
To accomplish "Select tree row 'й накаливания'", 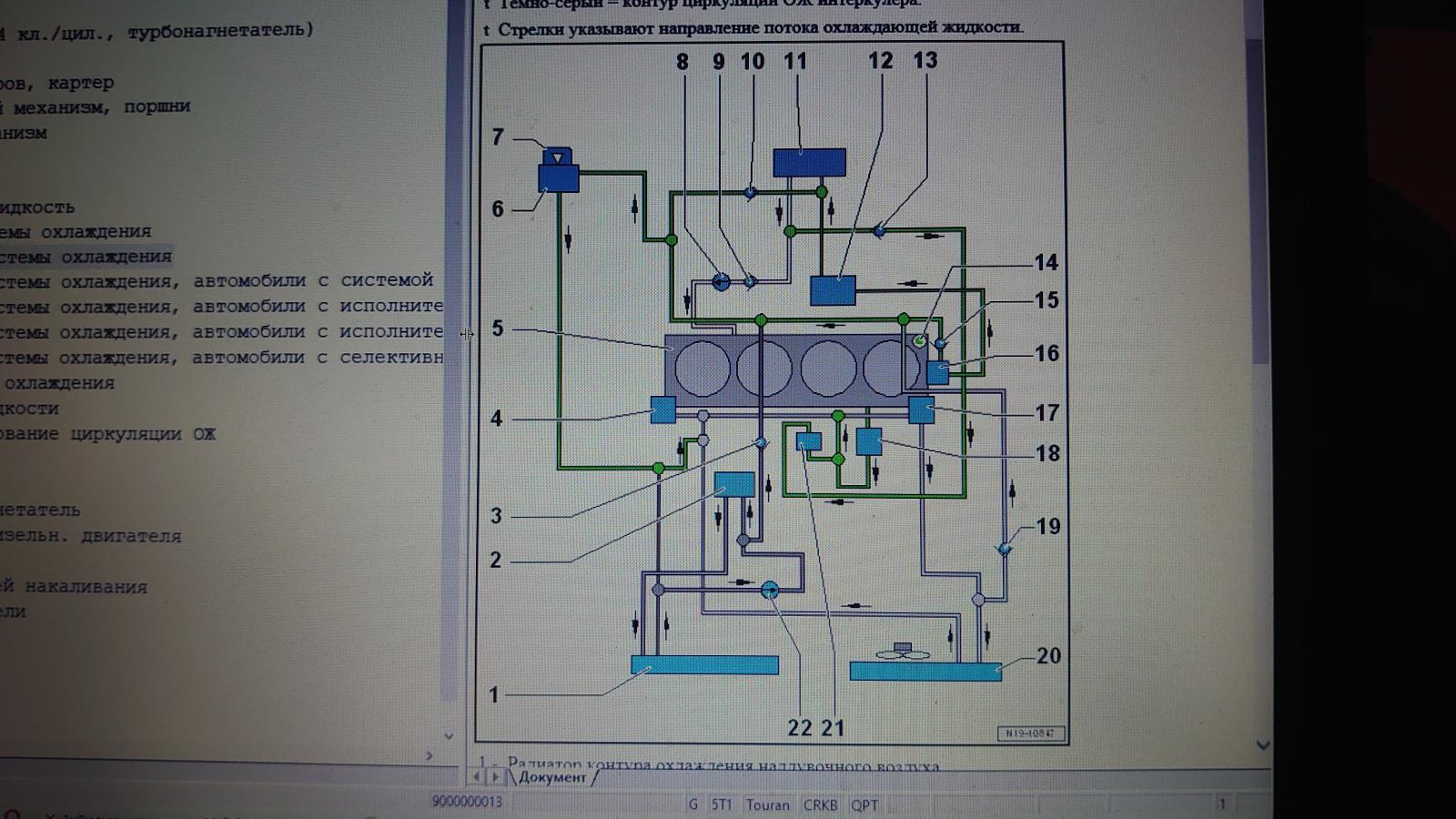I will coord(74,587).
